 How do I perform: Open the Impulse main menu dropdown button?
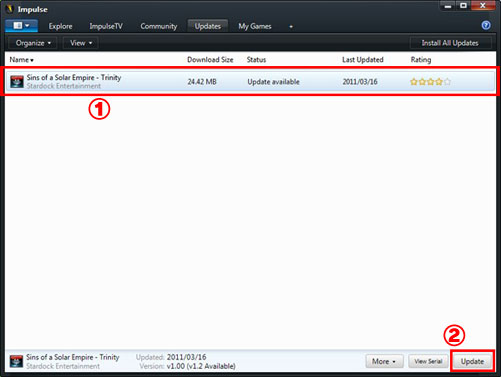[21, 26]
